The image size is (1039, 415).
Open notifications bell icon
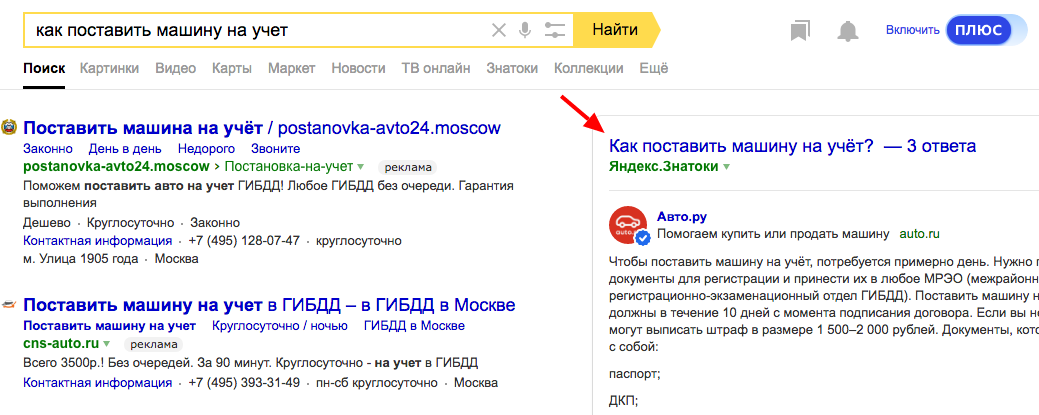click(848, 30)
